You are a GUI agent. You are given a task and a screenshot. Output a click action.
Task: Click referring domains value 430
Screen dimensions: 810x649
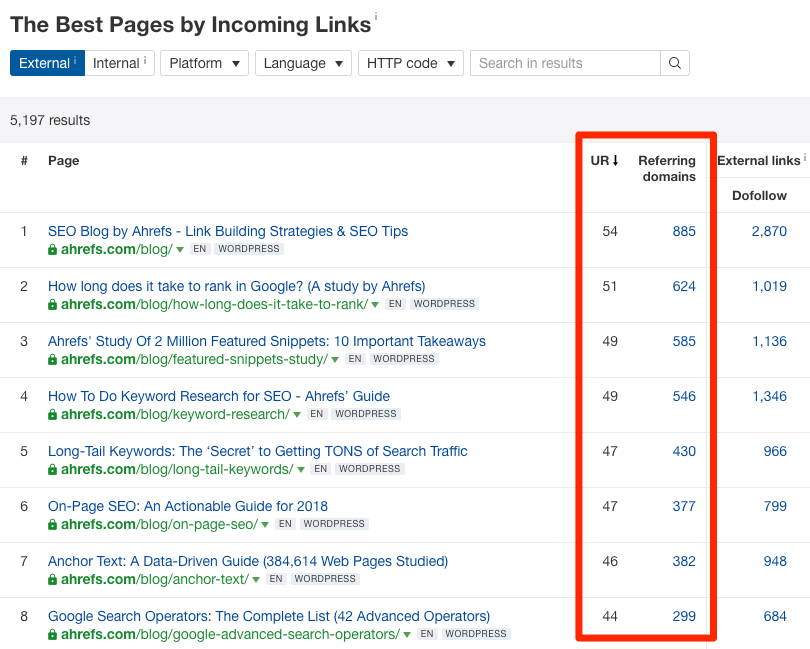684,451
